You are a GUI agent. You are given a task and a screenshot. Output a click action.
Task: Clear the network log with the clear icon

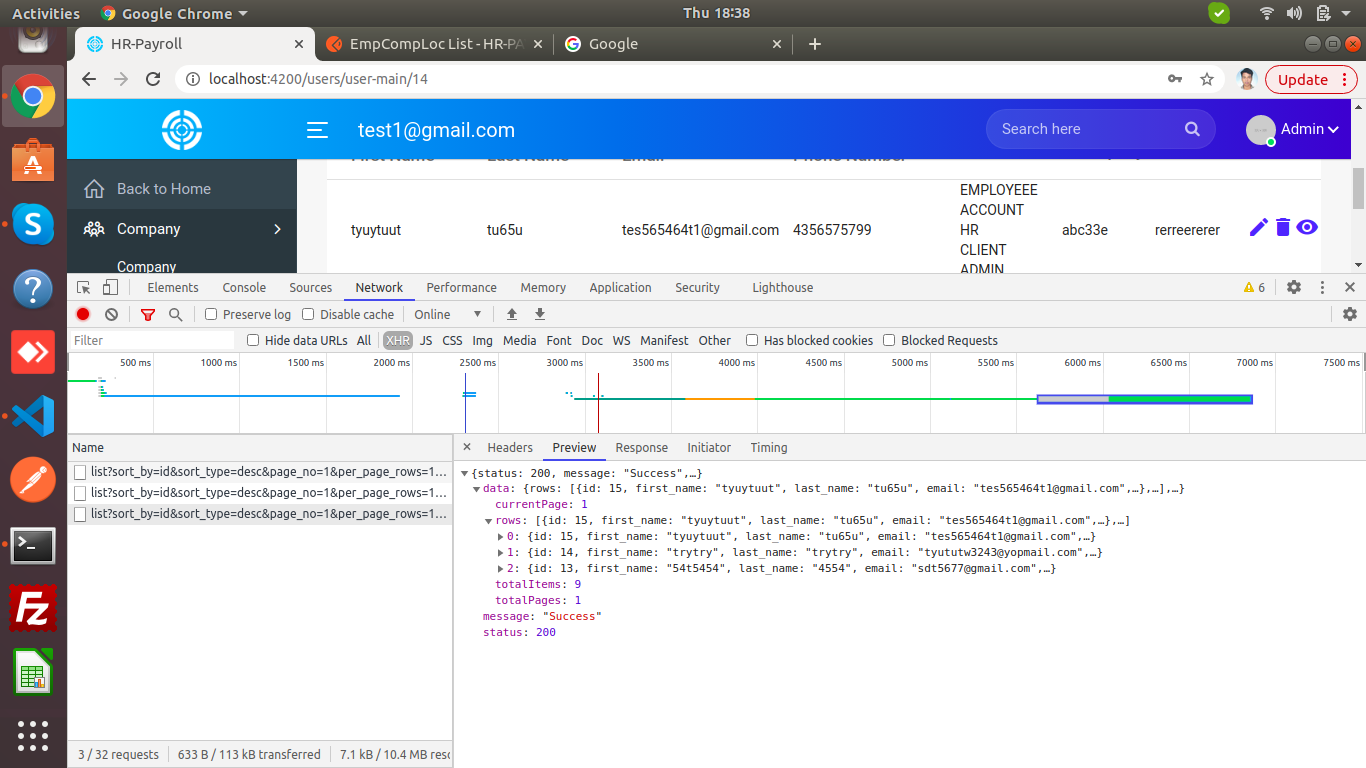(x=111, y=314)
